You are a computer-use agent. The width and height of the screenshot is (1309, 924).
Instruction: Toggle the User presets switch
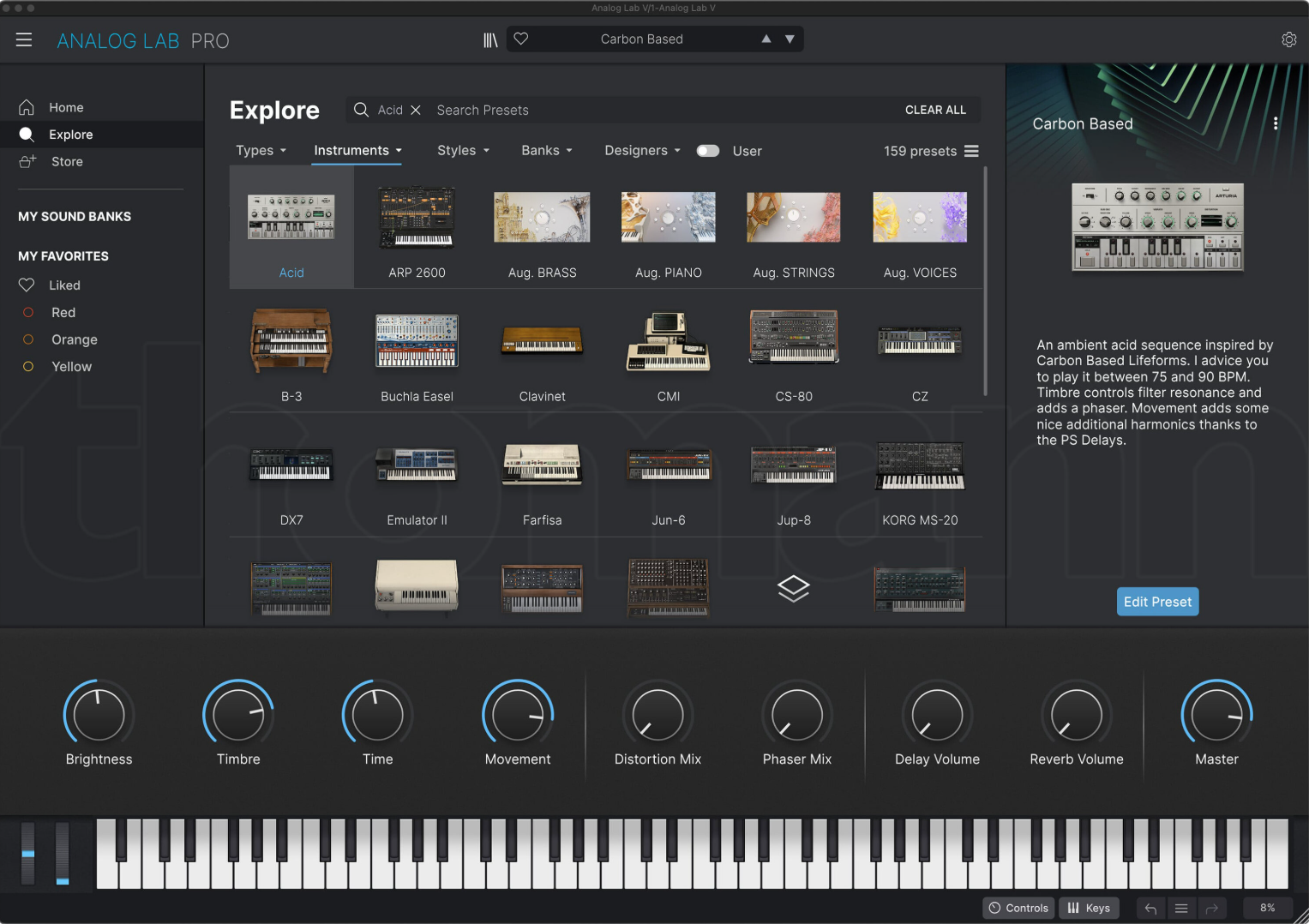708,151
